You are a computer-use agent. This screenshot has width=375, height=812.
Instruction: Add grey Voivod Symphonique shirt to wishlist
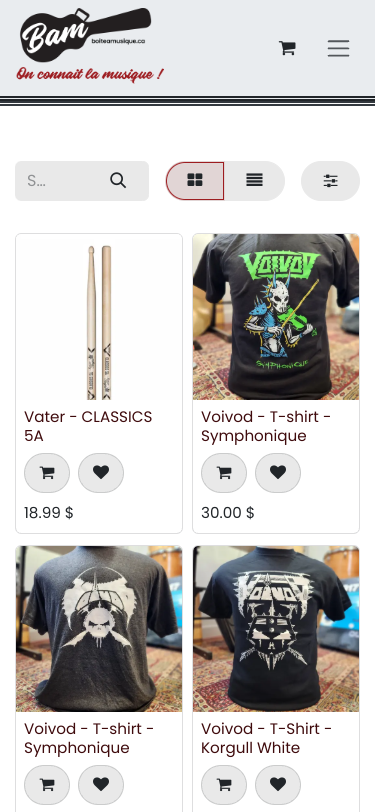pyautogui.click(x=101, y=785)
